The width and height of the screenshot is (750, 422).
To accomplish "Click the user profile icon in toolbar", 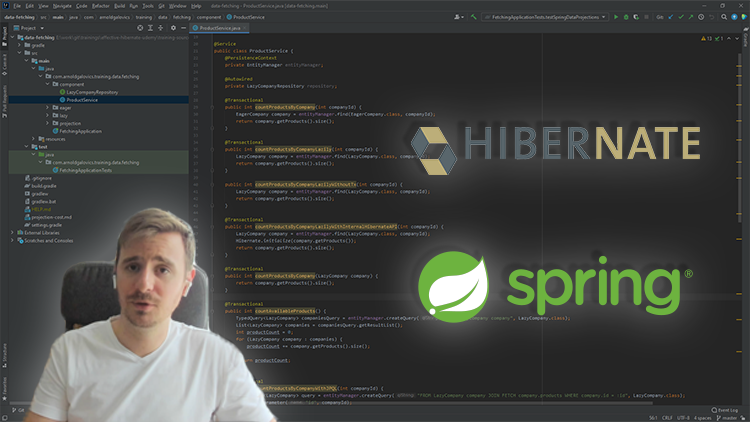I will [x=458, y=17].
